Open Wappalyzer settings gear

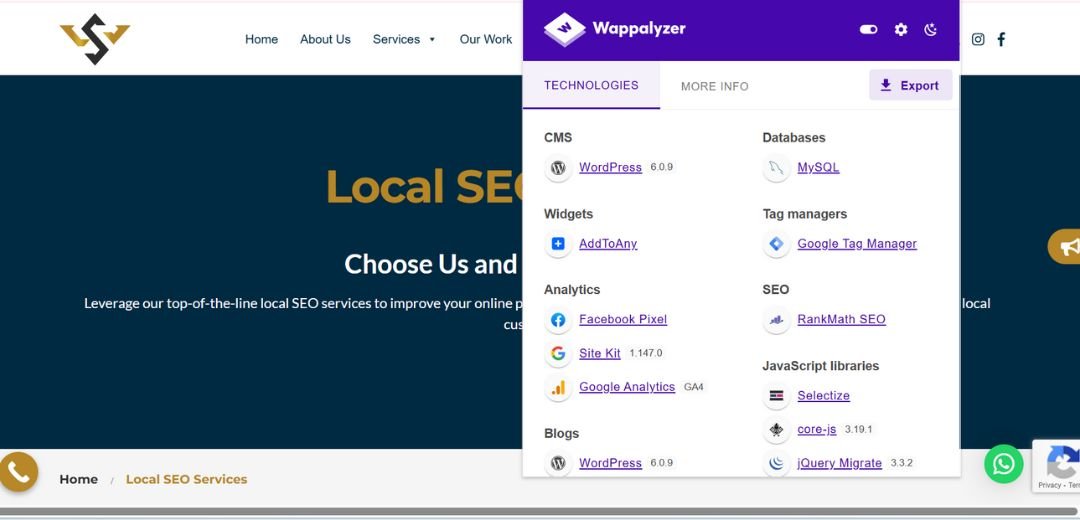coord(901,29)
